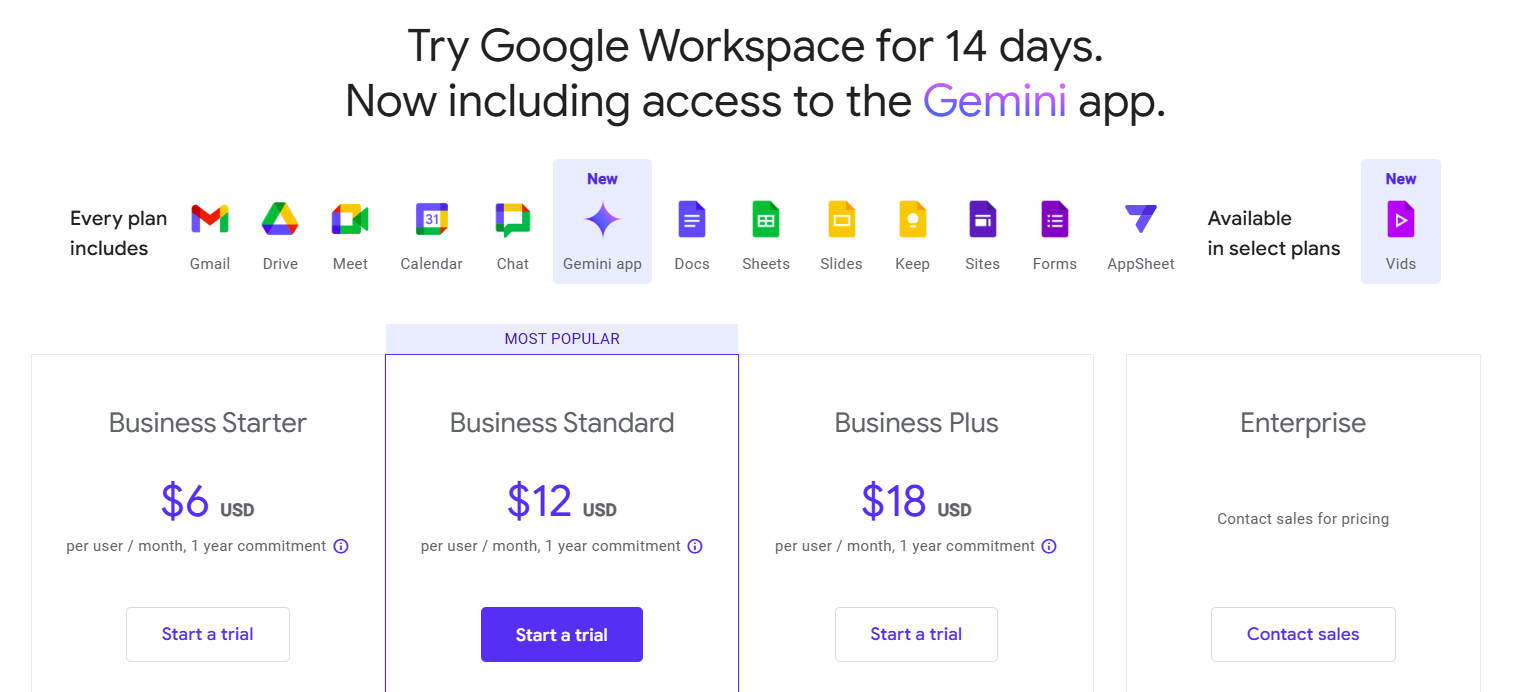Start a trial for Business Starter
This screenshot has width=1526, height=692.
point(208,634)
